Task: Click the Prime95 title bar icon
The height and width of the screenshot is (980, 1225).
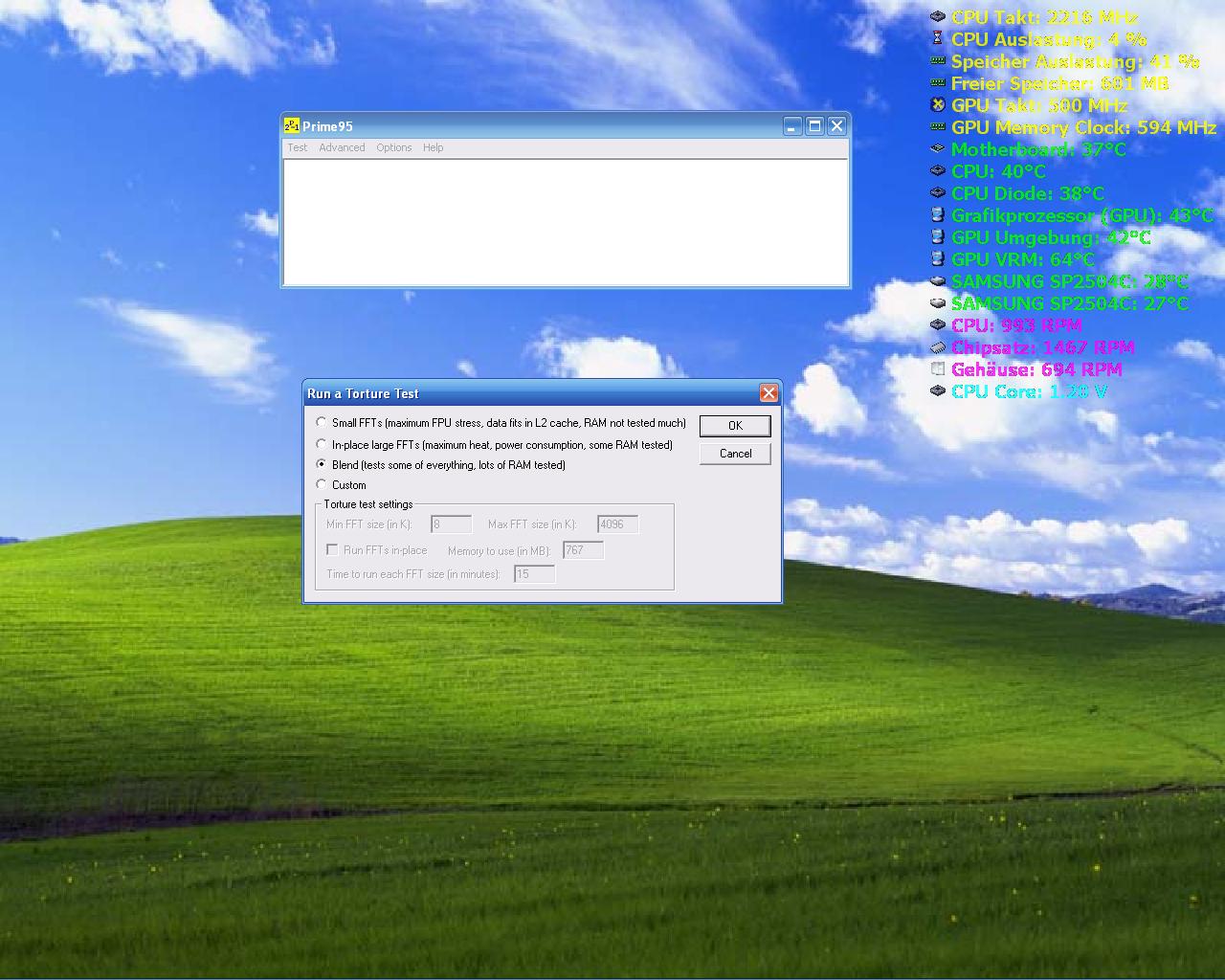Action: 292,125
